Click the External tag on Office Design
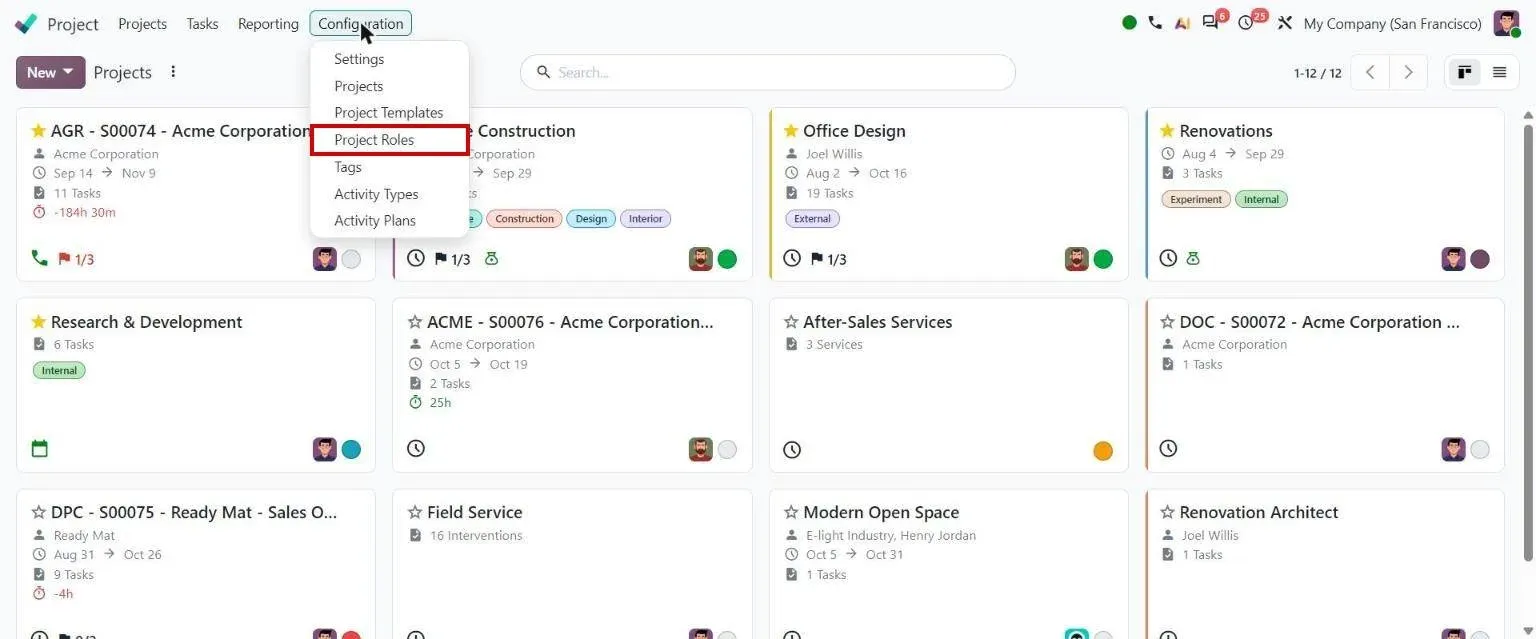This screenshot has height=639, width=1536. point(813,219)
